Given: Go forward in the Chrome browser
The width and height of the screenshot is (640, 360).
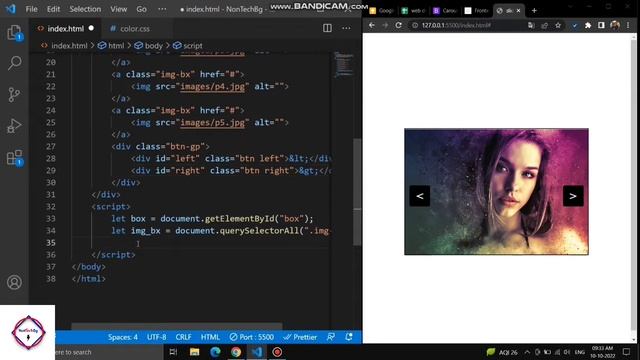Looking at the screenshot, I should [385, 25].
